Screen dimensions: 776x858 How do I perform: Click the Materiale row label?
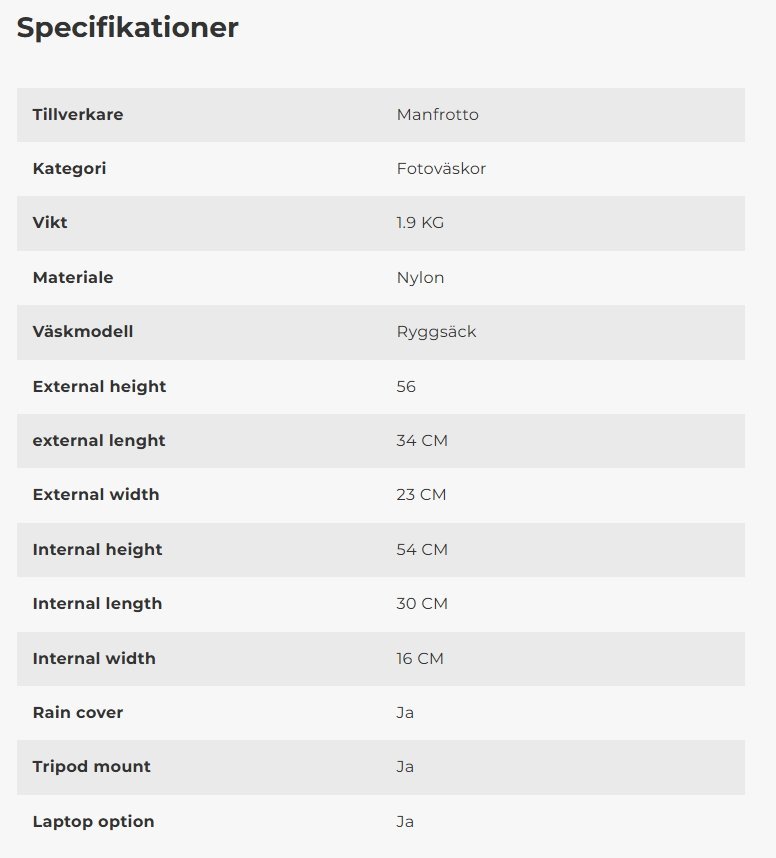[x=73, y=278]
